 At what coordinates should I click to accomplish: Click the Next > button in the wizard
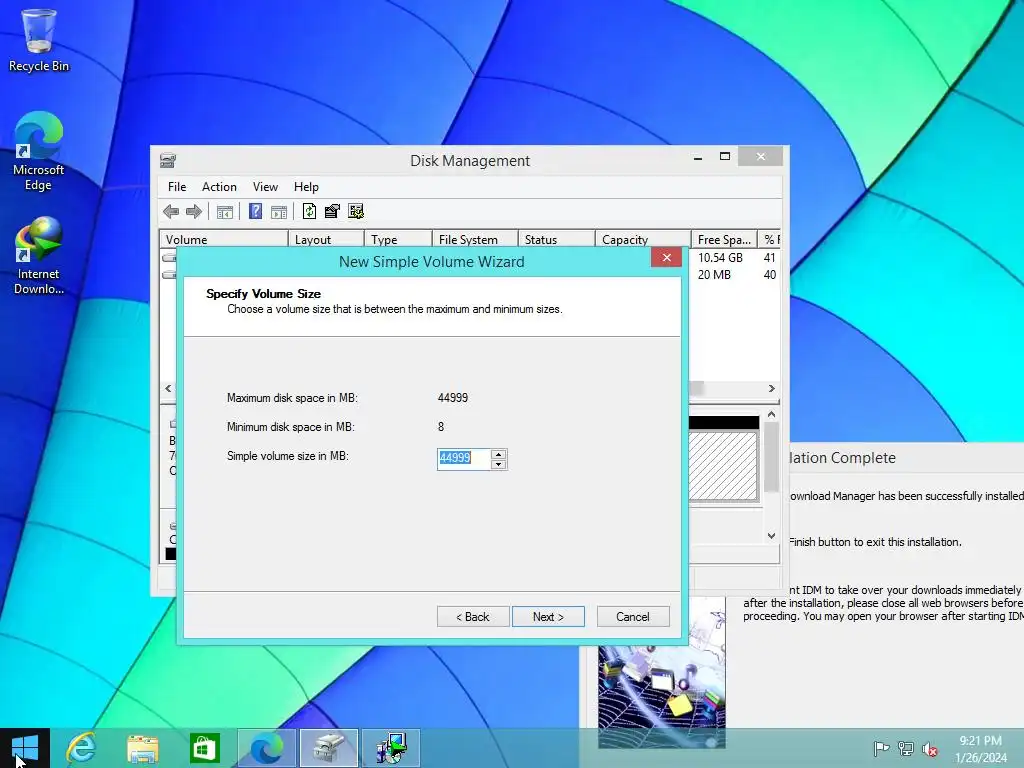[x=548, y=616]
